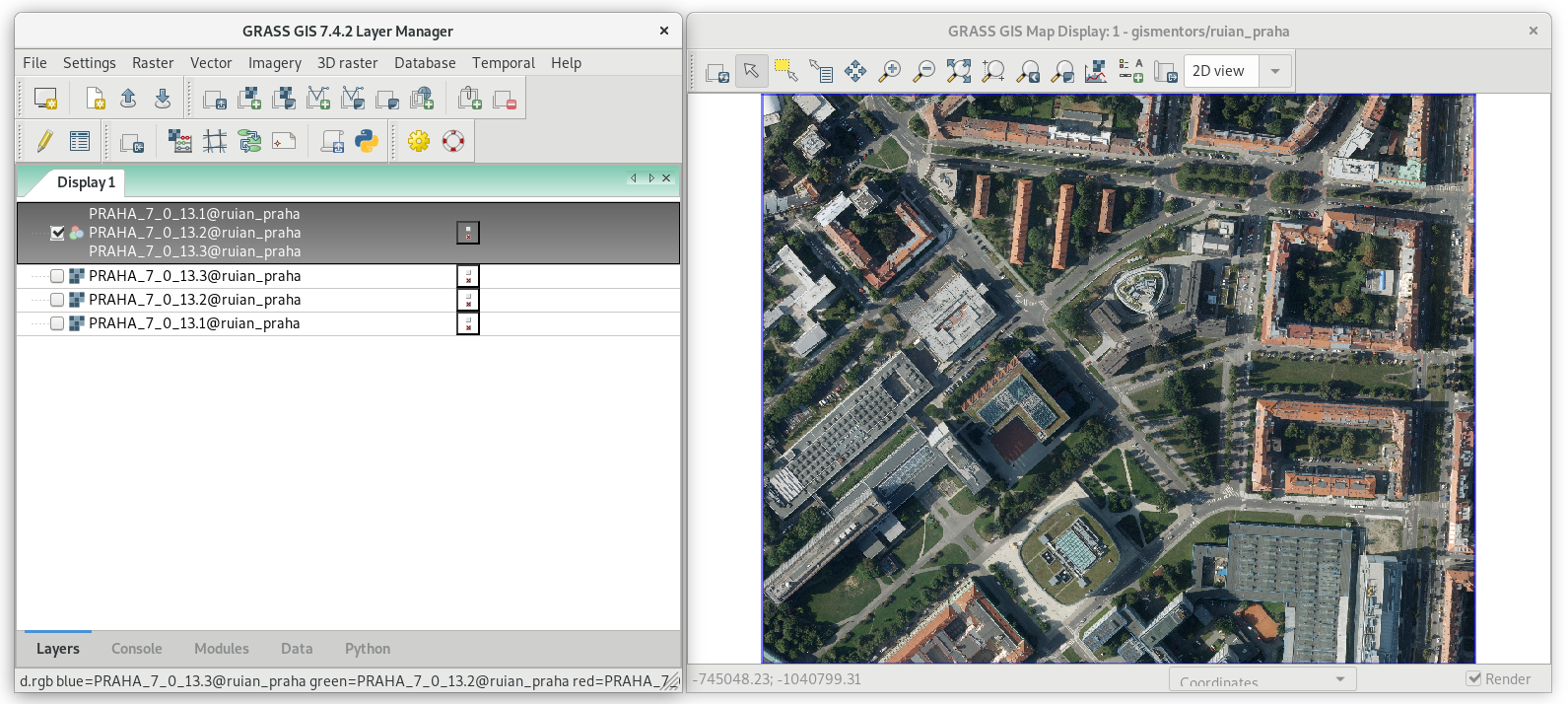Return to previous zoom

tap(1028, 71)
